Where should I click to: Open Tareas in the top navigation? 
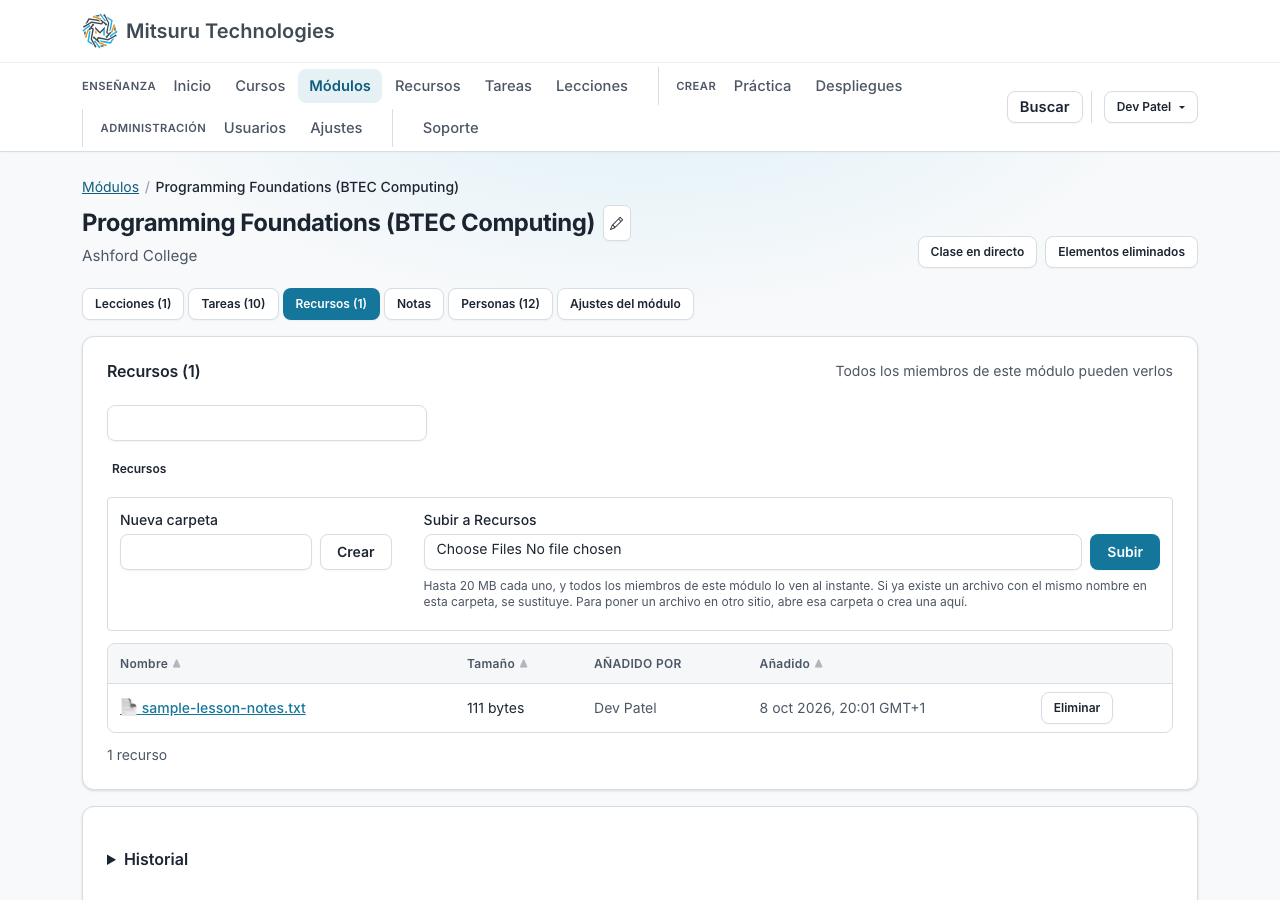click(508, 86)
